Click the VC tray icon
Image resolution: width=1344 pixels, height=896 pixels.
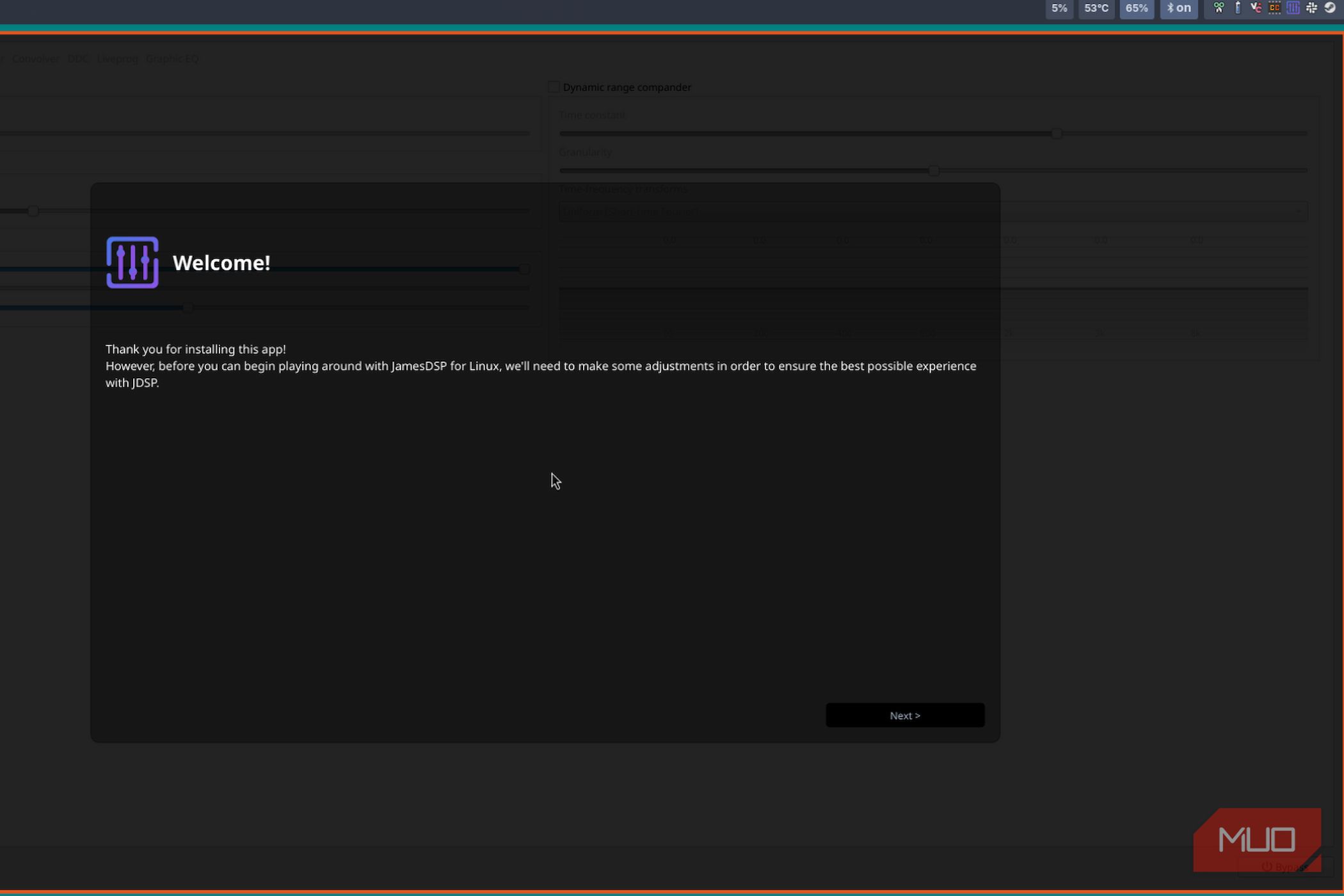tap(1256, 8)
